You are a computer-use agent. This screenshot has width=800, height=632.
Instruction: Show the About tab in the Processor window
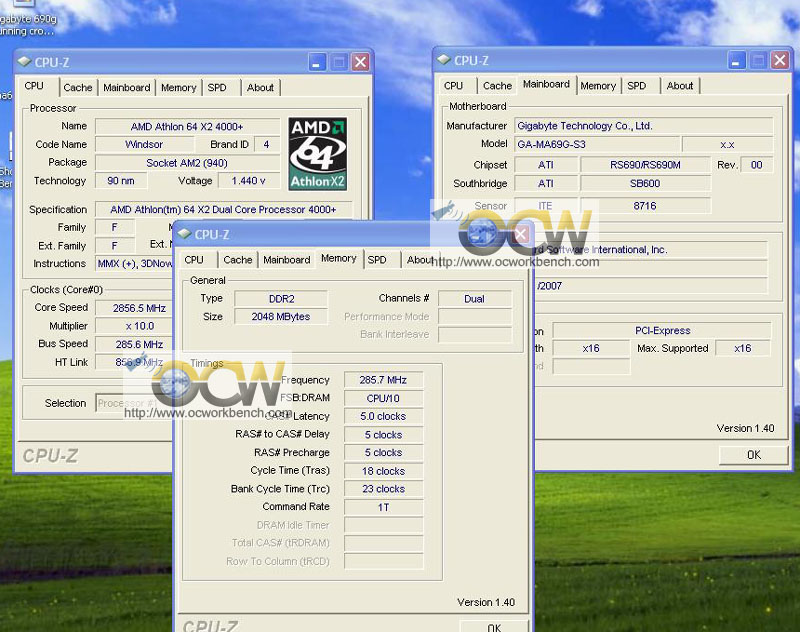tap(260, 87)
